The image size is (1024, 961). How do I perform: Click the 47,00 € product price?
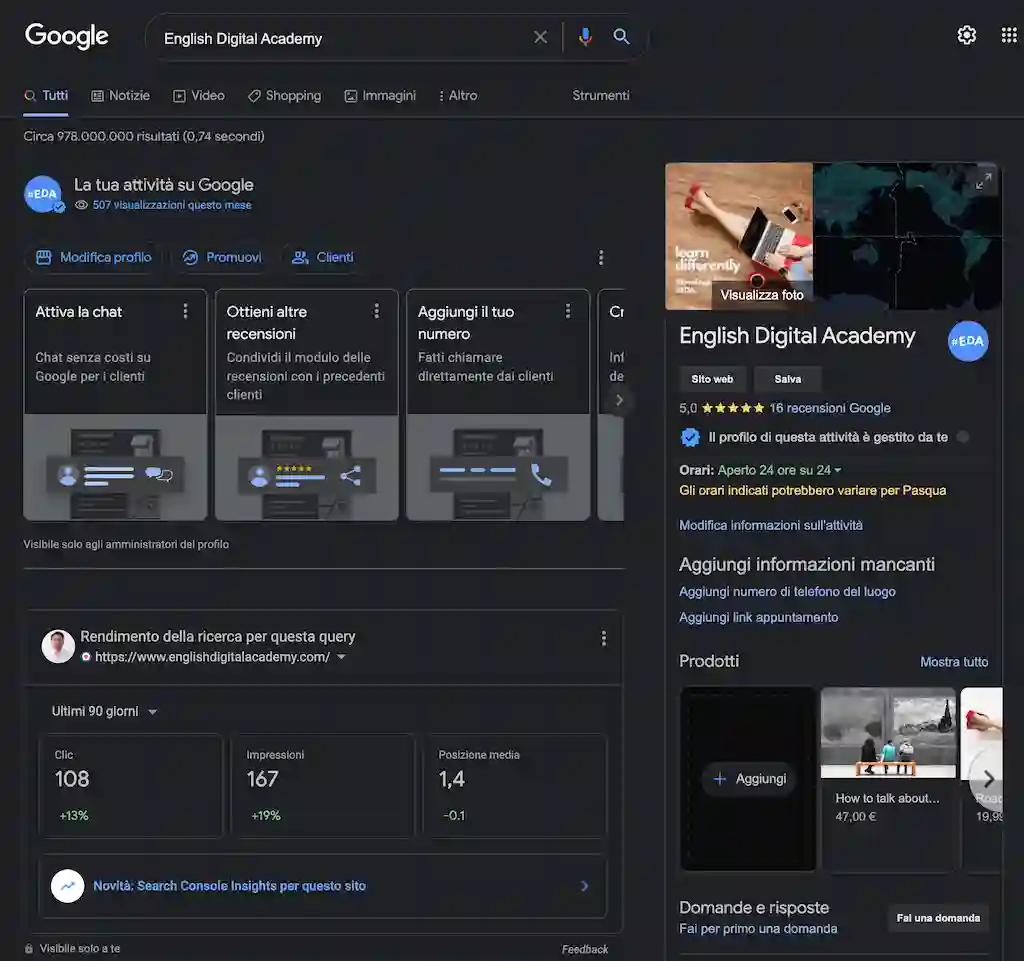click(x=856, y=817)
